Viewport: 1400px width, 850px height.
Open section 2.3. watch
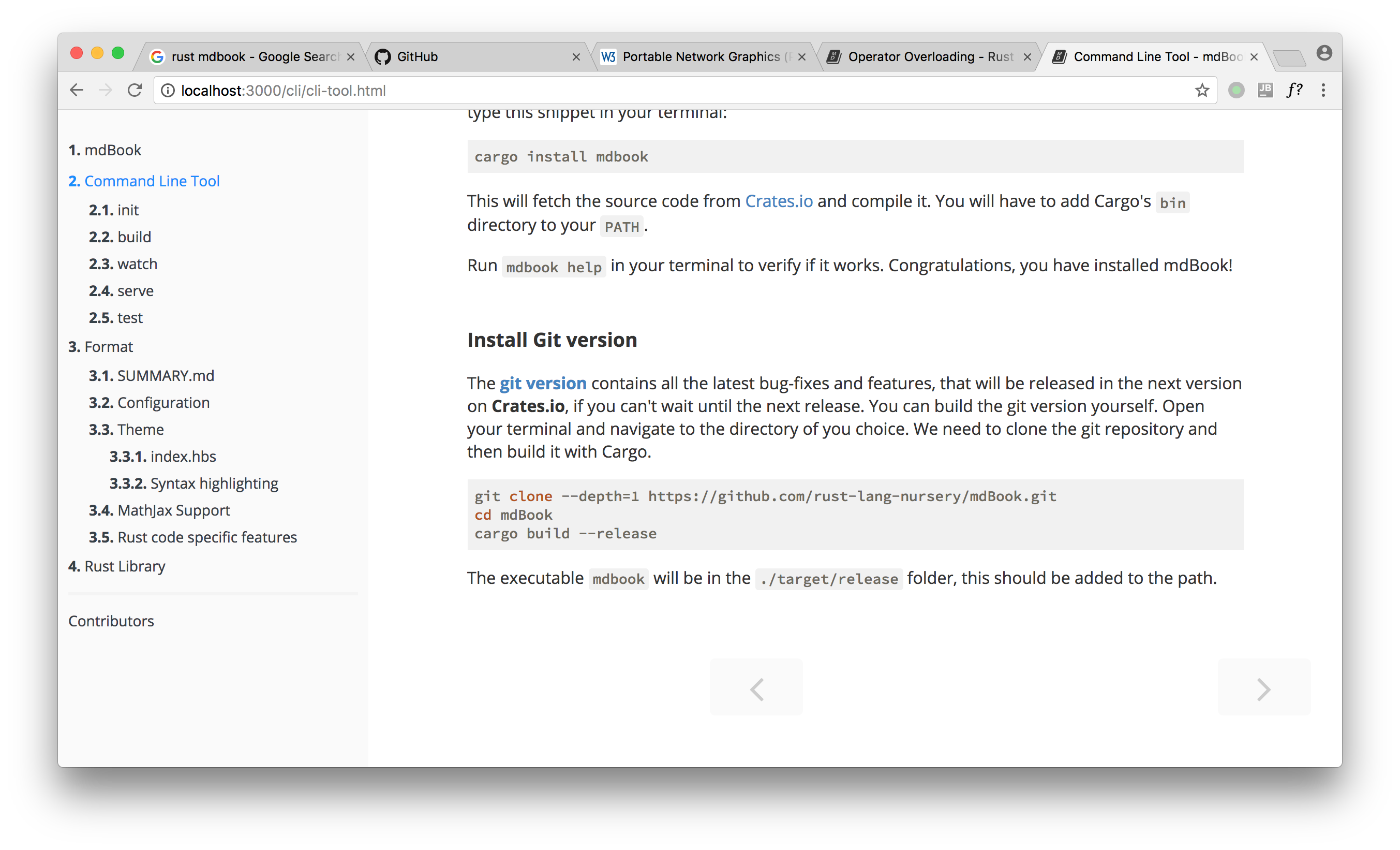(x=123, y=264)
